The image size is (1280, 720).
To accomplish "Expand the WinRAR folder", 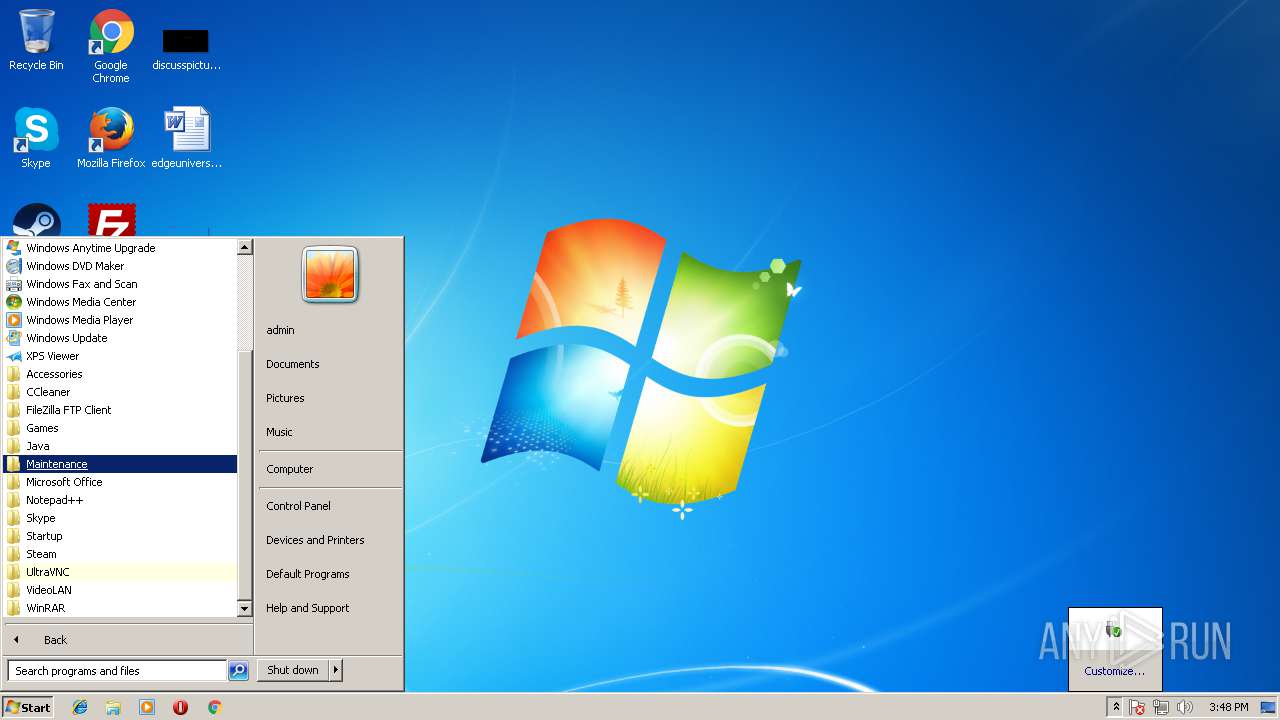I will pos(120,608).
